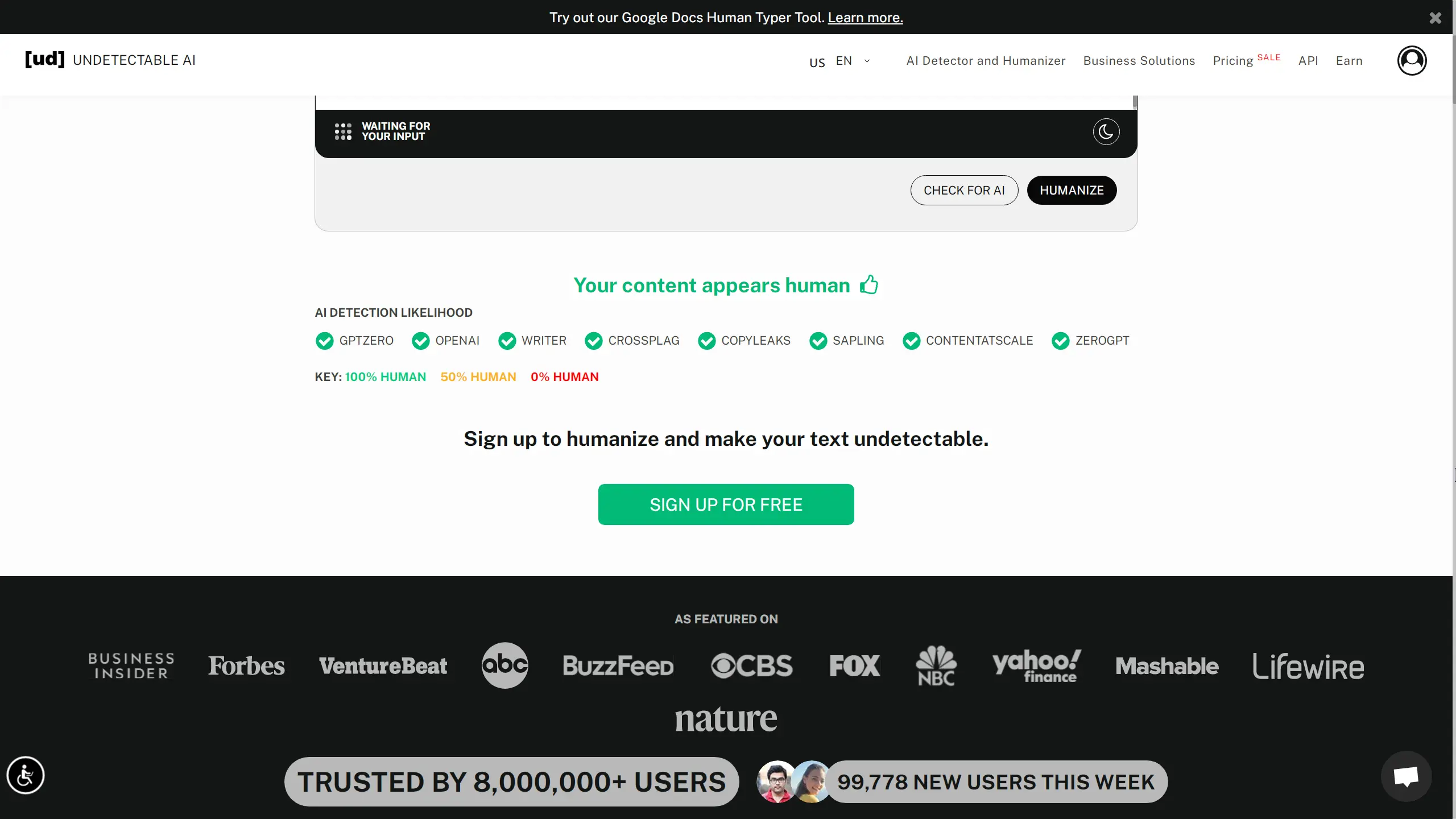Click the Check for AI button
The height and width of the screenshot is (819, 1456).
[964, 190]
